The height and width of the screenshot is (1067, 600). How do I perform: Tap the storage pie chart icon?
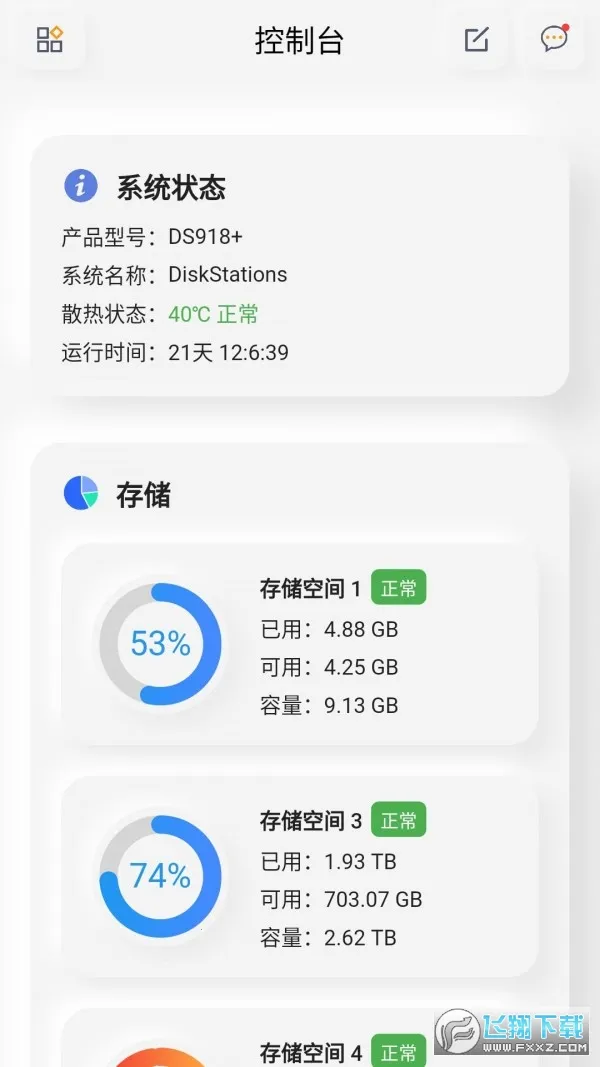tap(81, 493)
